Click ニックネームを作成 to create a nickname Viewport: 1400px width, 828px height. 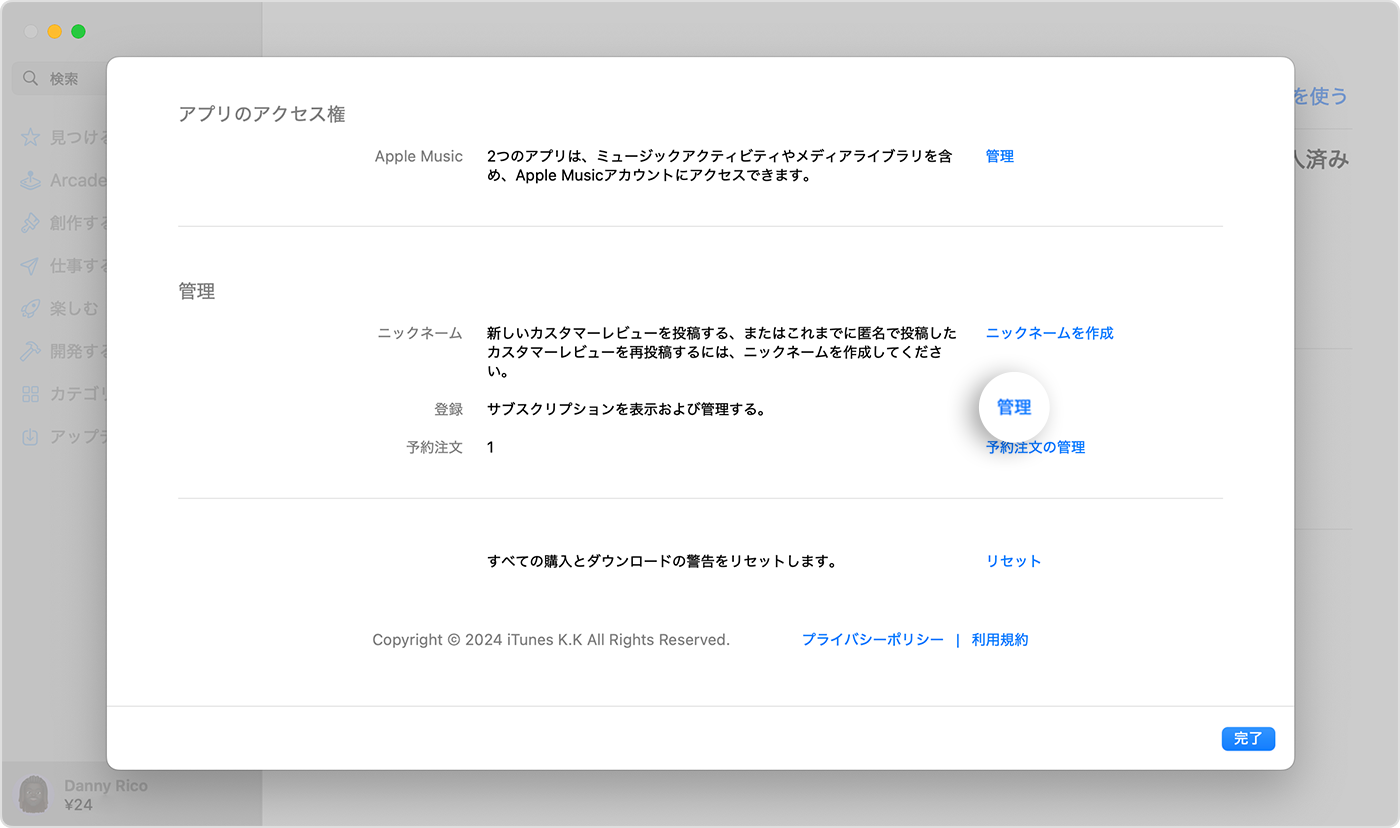(1048, 332)
